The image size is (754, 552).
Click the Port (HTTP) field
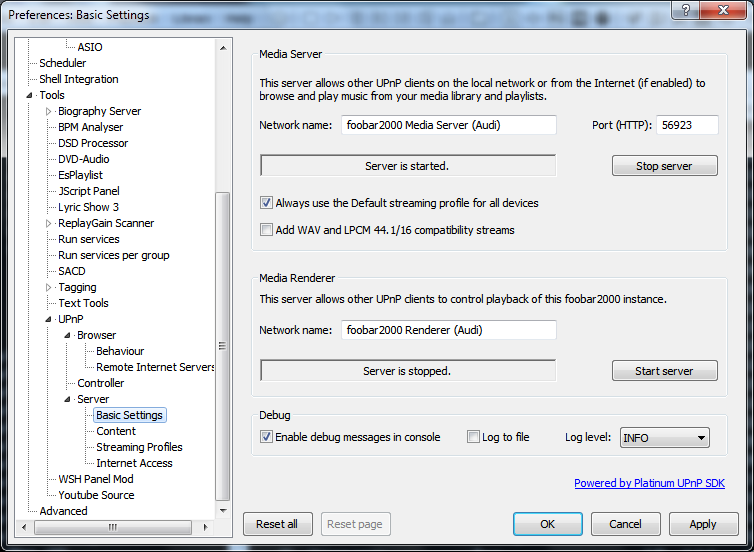(687, 125)
